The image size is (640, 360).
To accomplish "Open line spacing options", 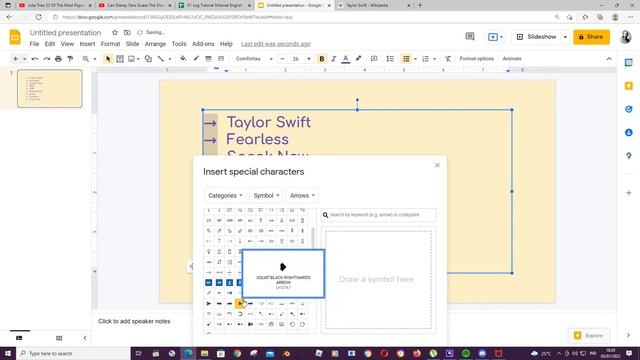I will pyautogui.click(x=390, y=59).
